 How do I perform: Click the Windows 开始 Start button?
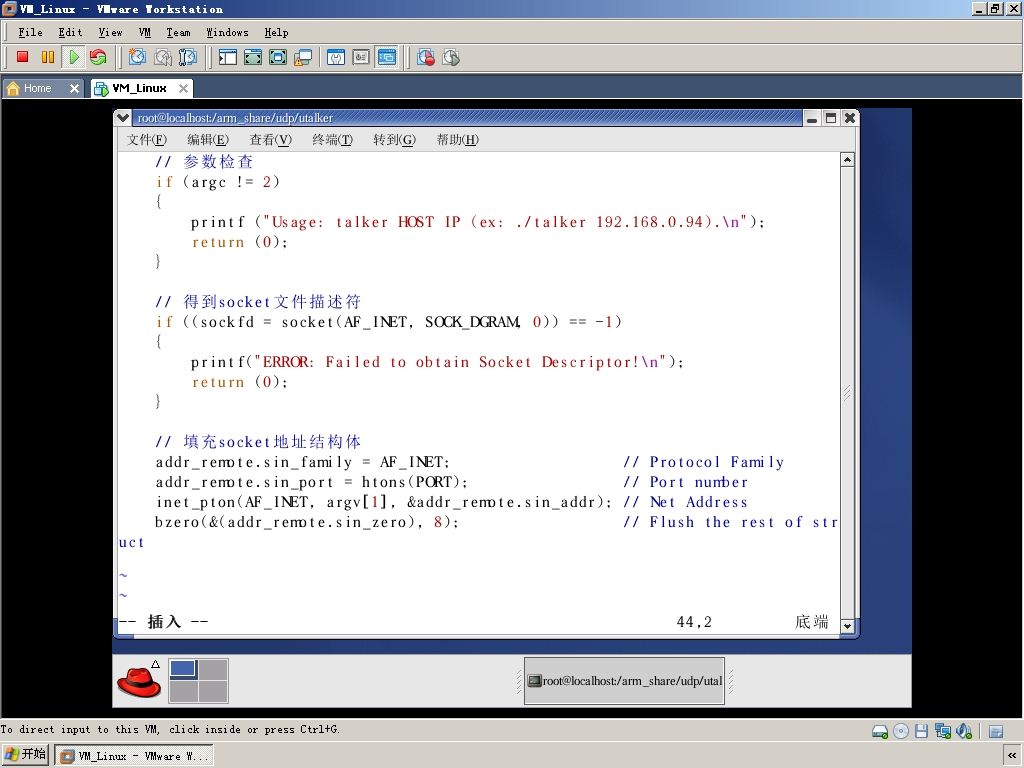tap(25, 755)
